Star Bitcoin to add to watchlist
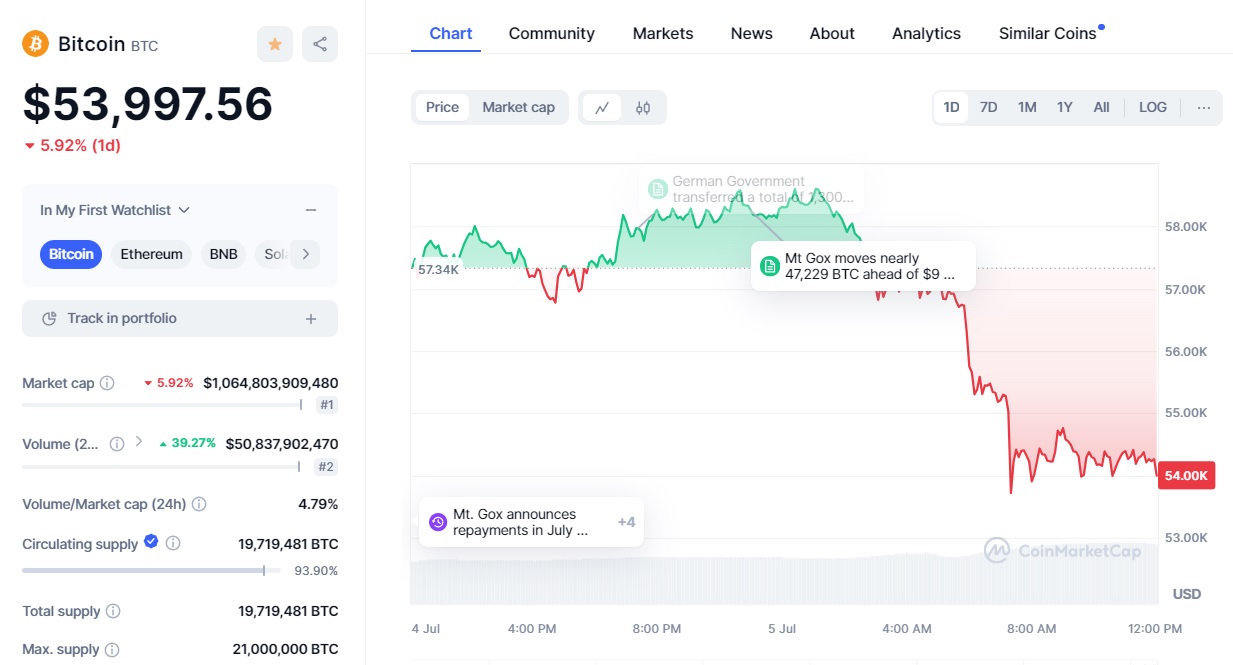The height and width of the screenshot is (665, 1233). [274, 44]
